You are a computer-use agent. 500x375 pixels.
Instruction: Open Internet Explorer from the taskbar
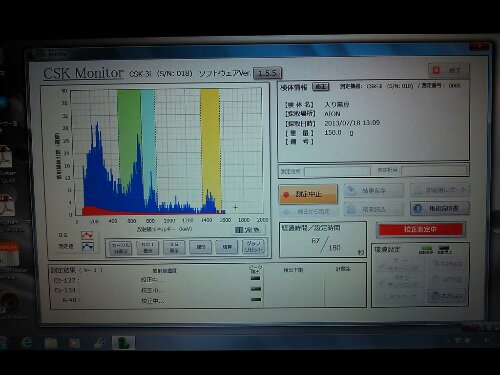[x=27, y=343]
